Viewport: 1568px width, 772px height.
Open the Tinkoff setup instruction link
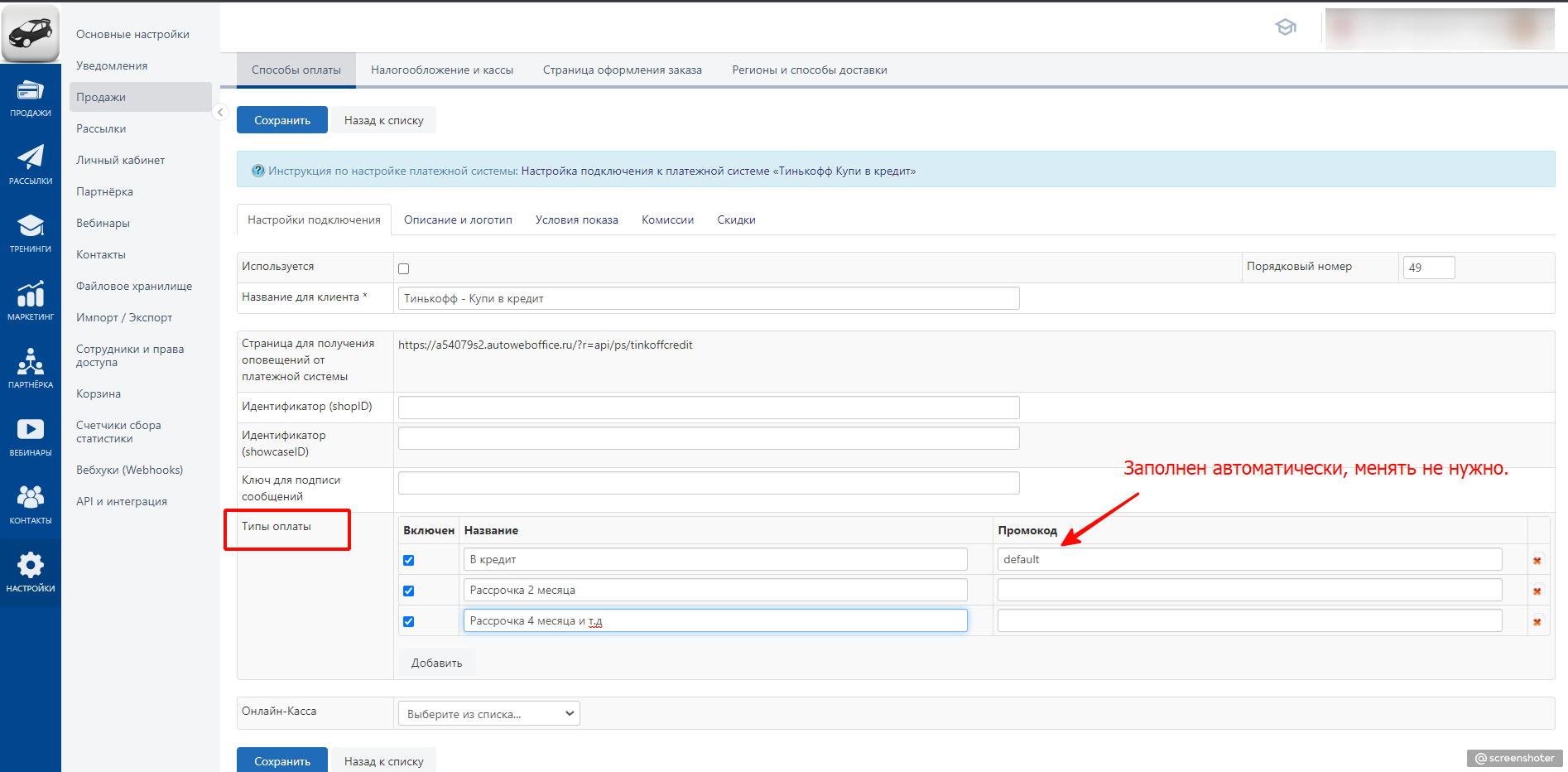pos(718,171)
